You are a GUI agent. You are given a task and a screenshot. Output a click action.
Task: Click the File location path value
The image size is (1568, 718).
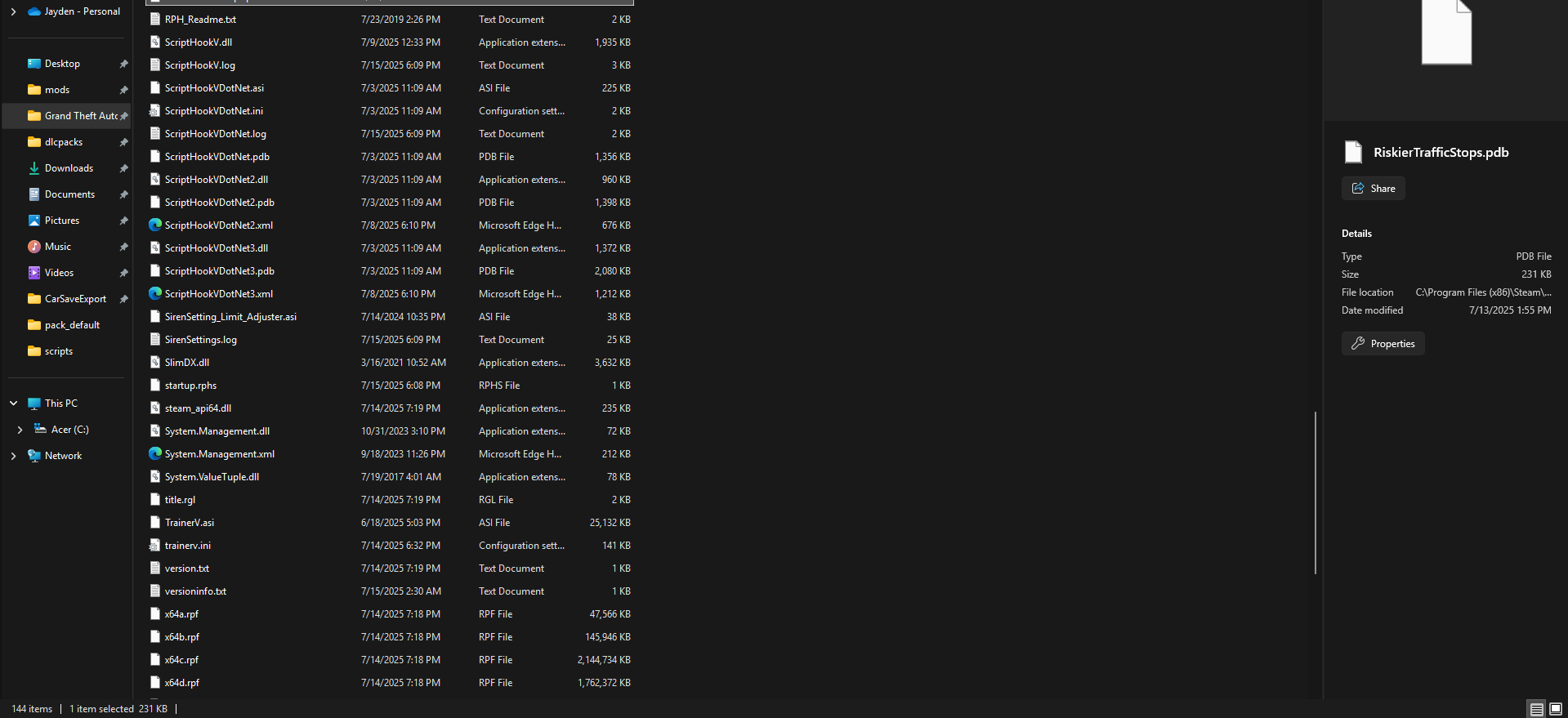[1483, 292]
